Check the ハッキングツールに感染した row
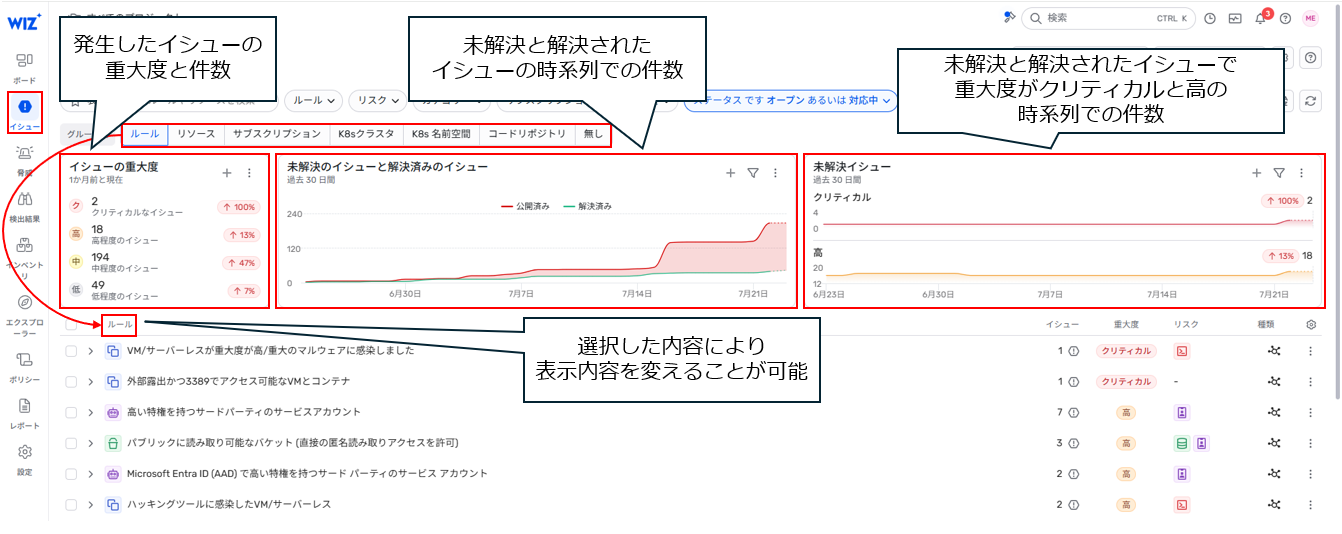 coord(71,504)
